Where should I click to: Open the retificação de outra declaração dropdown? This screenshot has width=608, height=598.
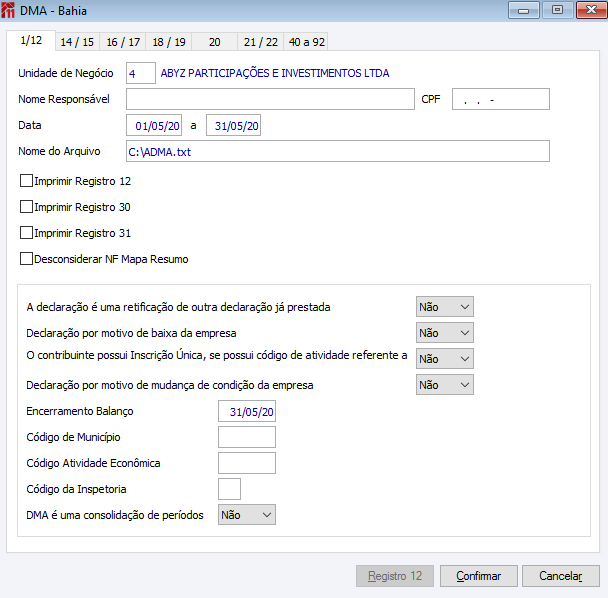[x=444, y=307]
